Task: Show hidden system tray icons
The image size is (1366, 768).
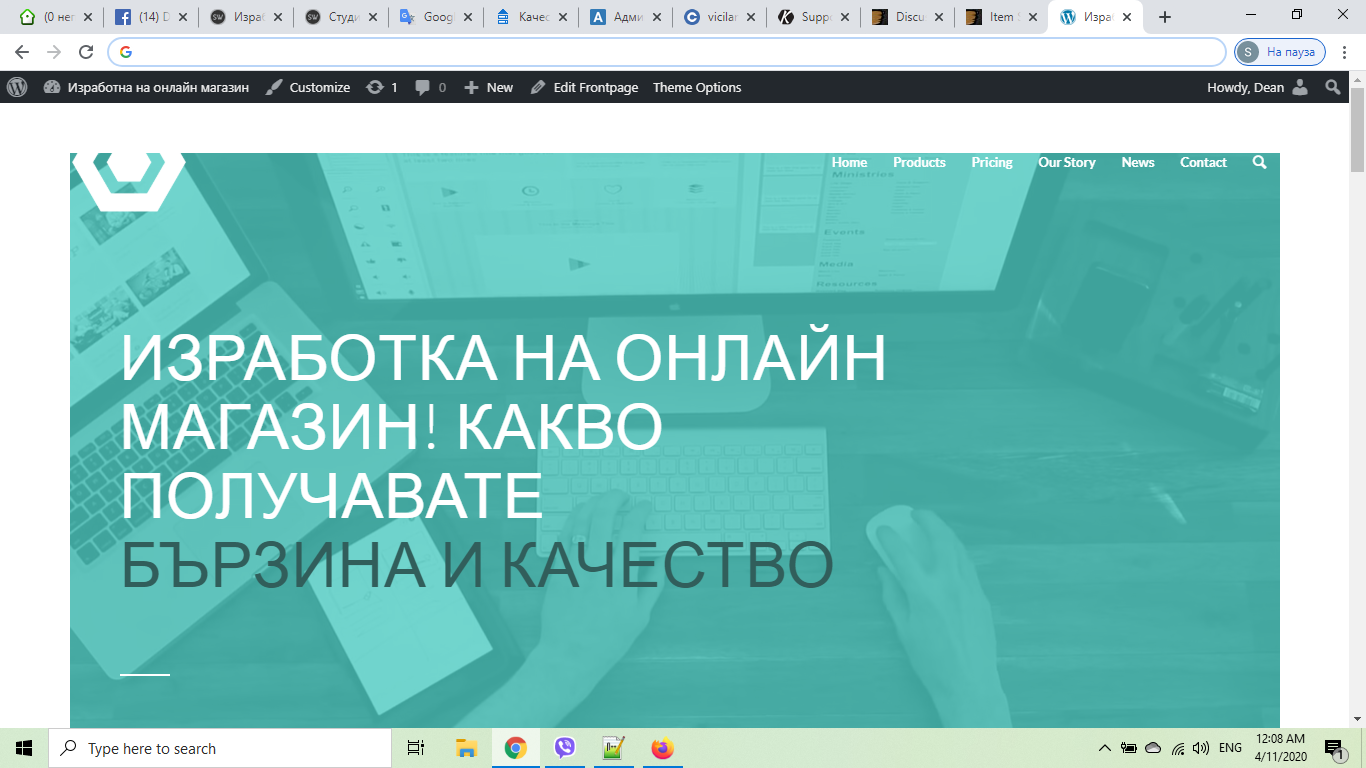Action: (1104, 748)
